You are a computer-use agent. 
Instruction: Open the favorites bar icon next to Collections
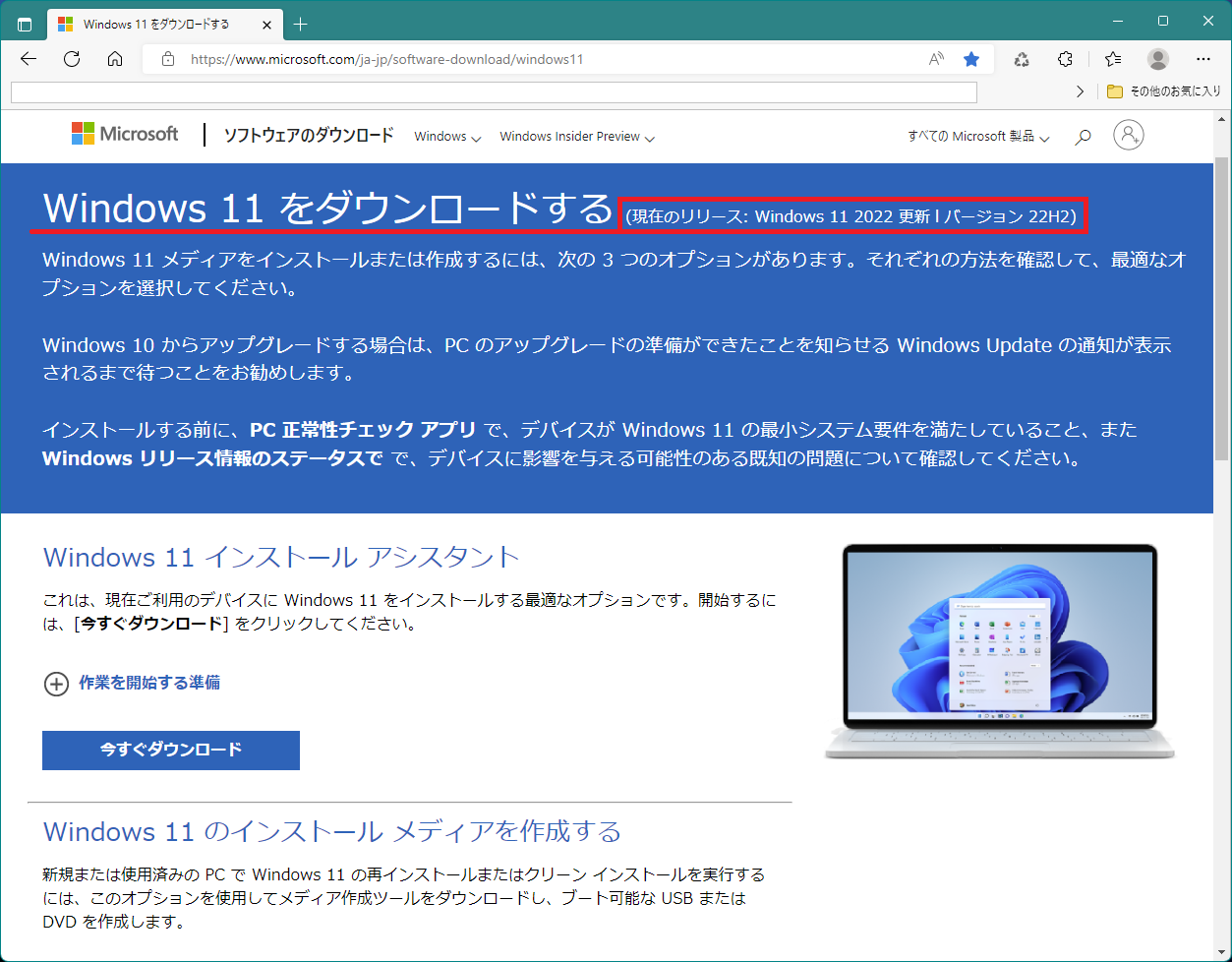pyautogui.click(x=1111, y=59)
